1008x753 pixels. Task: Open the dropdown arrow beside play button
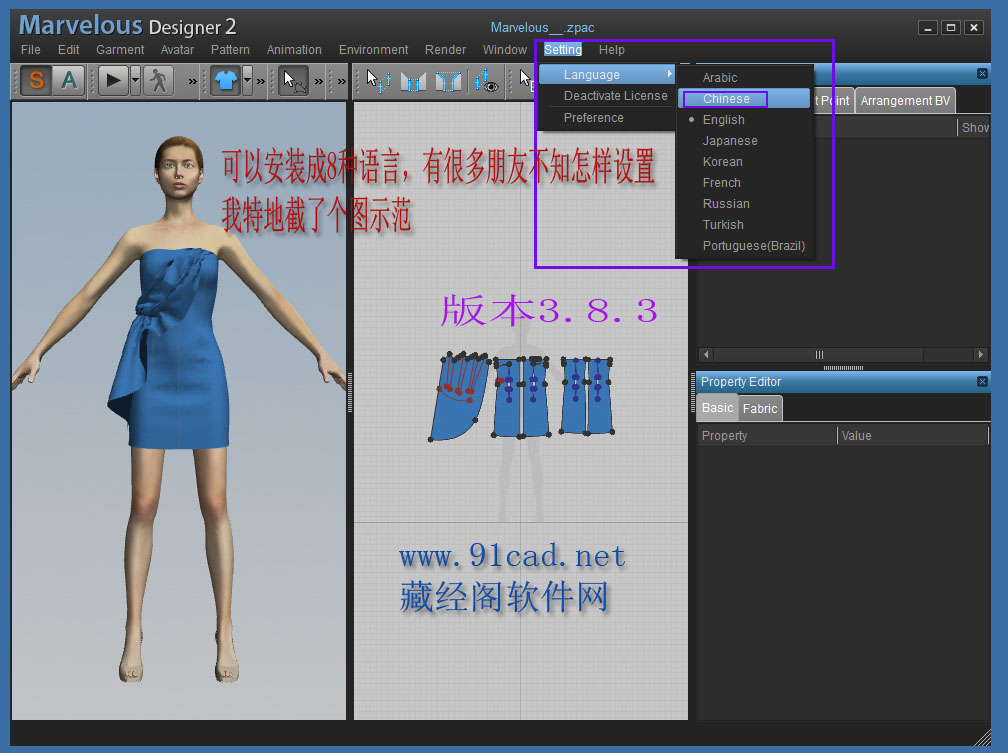[136, 80]
